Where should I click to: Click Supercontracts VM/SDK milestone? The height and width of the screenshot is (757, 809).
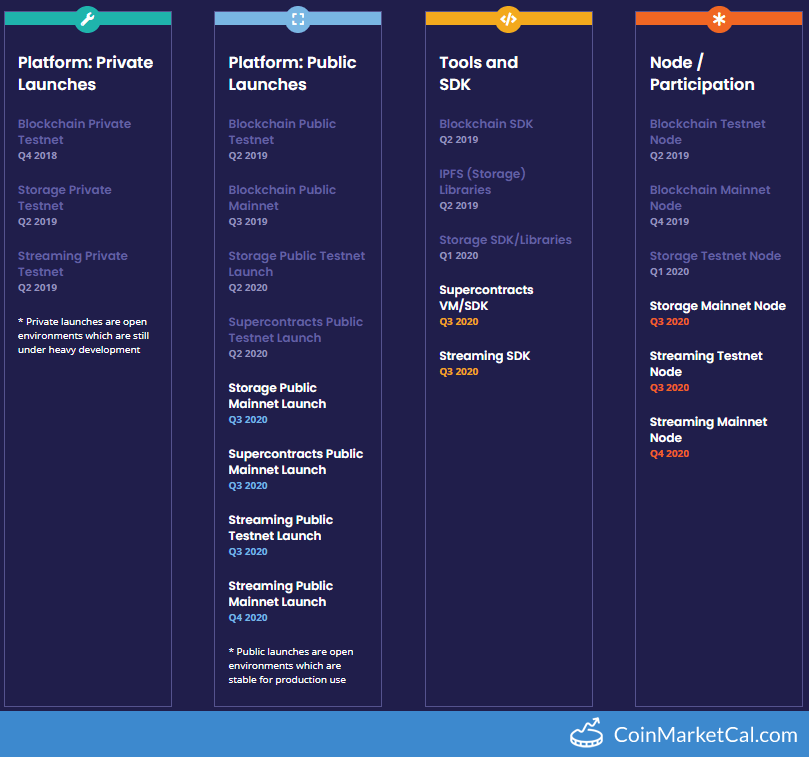486,297
